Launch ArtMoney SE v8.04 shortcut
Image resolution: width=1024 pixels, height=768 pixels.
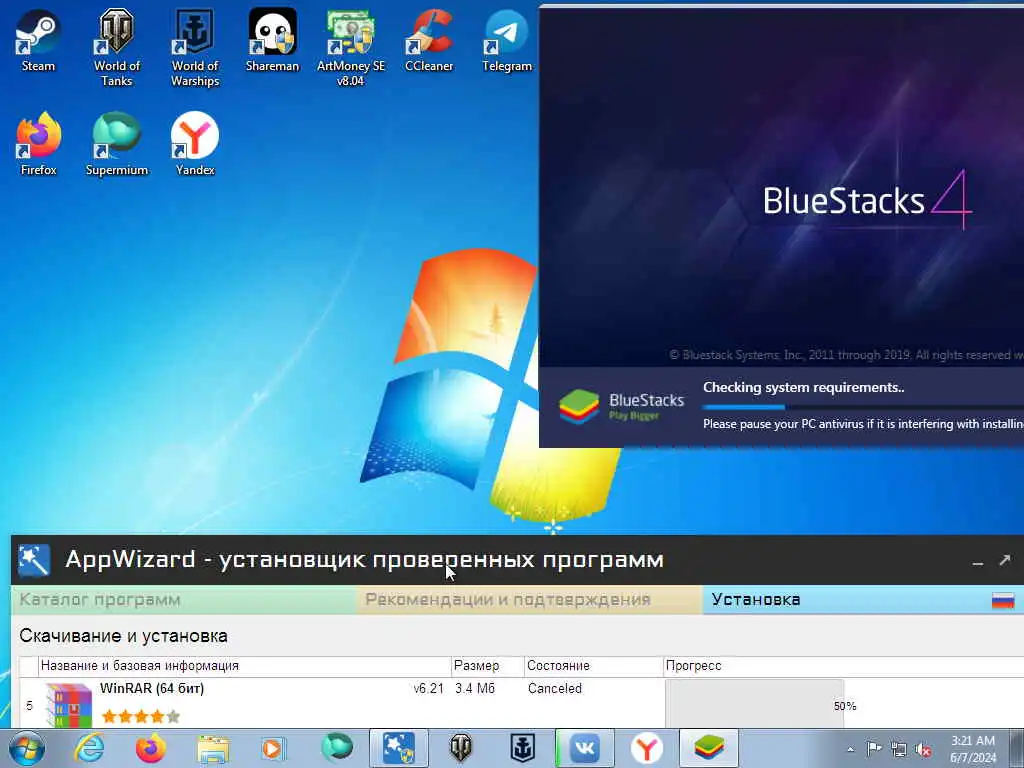tap(351, 48)
